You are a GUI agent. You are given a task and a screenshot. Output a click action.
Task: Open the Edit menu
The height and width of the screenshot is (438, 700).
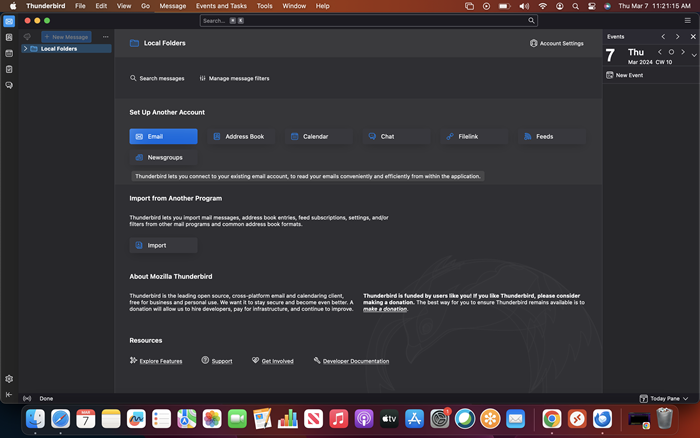(101, 6)
